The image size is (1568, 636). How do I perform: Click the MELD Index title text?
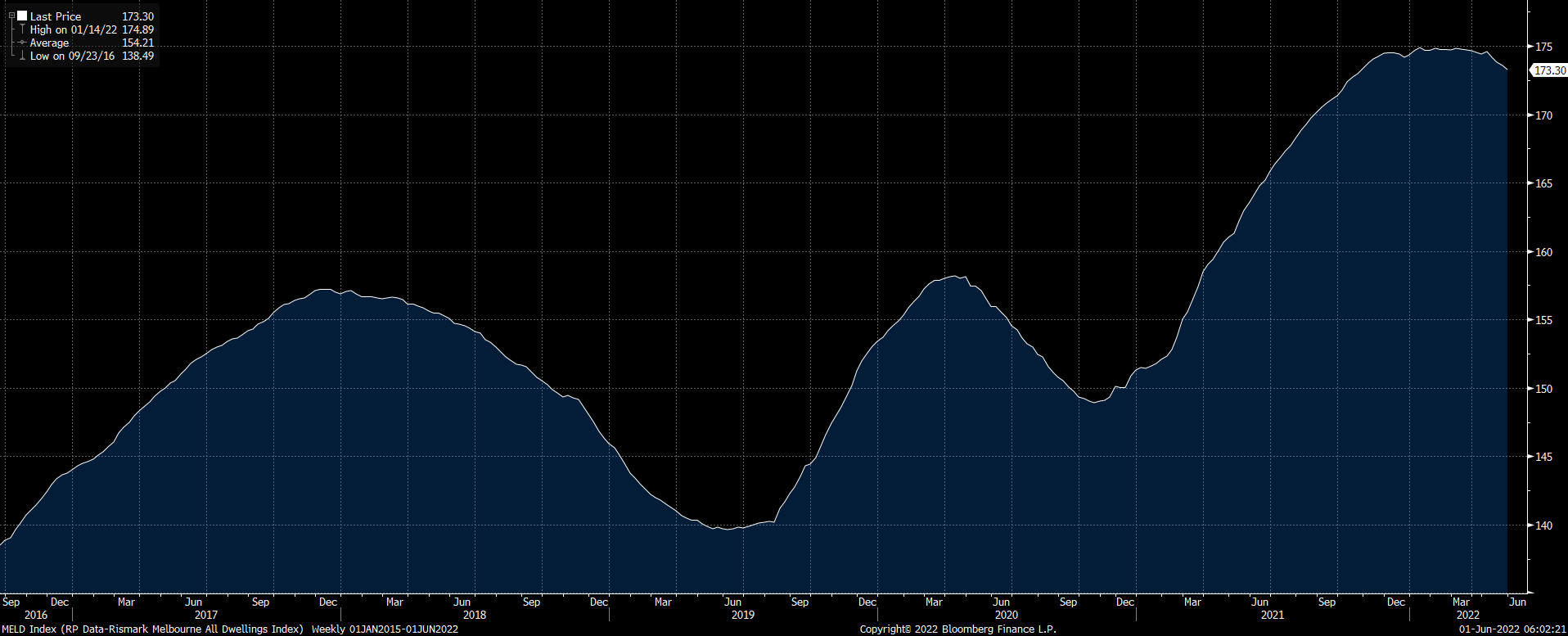click(153, 629)
